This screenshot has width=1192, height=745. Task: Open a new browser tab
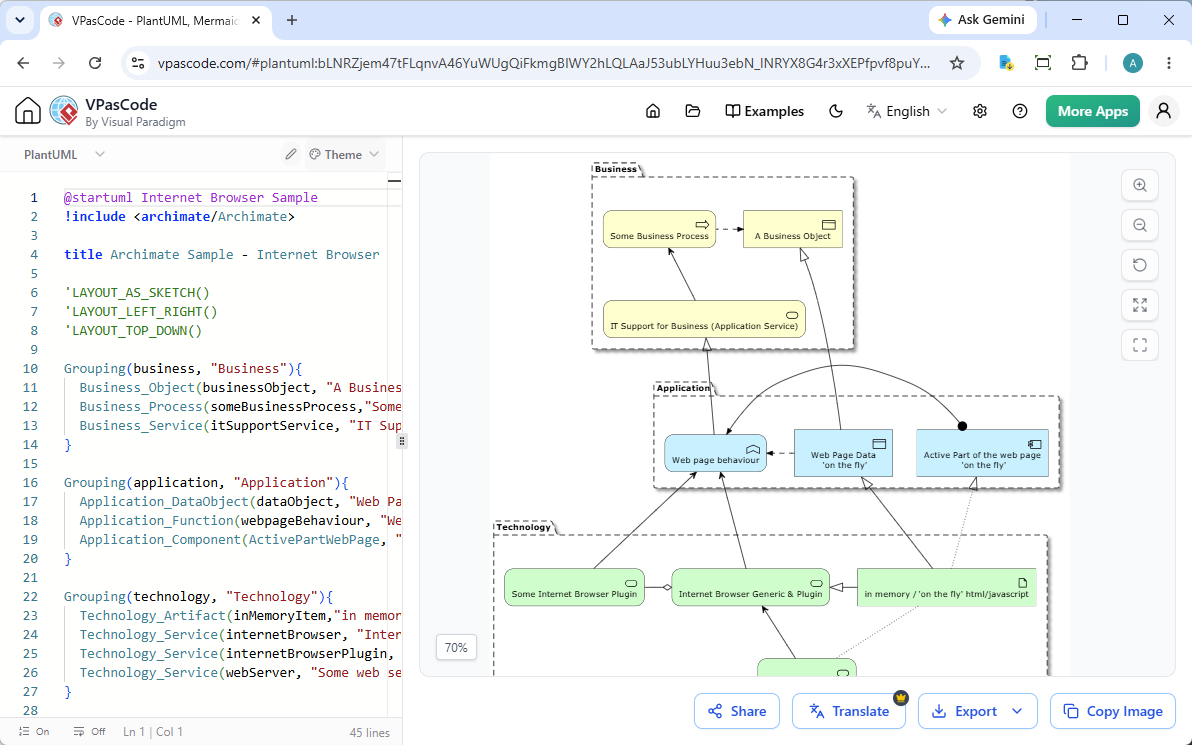(292, 21)
